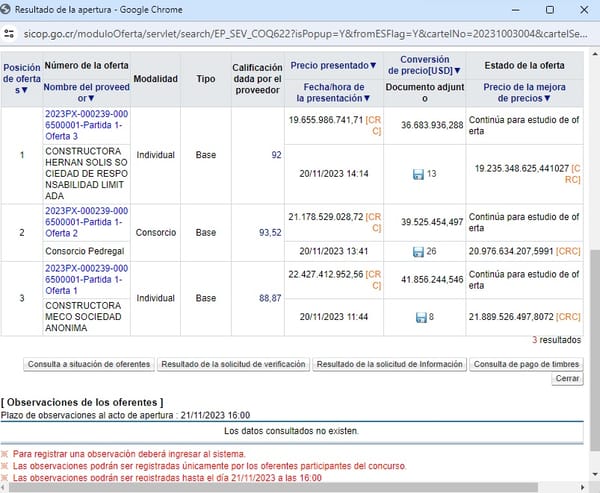Sort by Conversión de precio[USD] column
Screen dimensions: 600x493
[424, 65]
